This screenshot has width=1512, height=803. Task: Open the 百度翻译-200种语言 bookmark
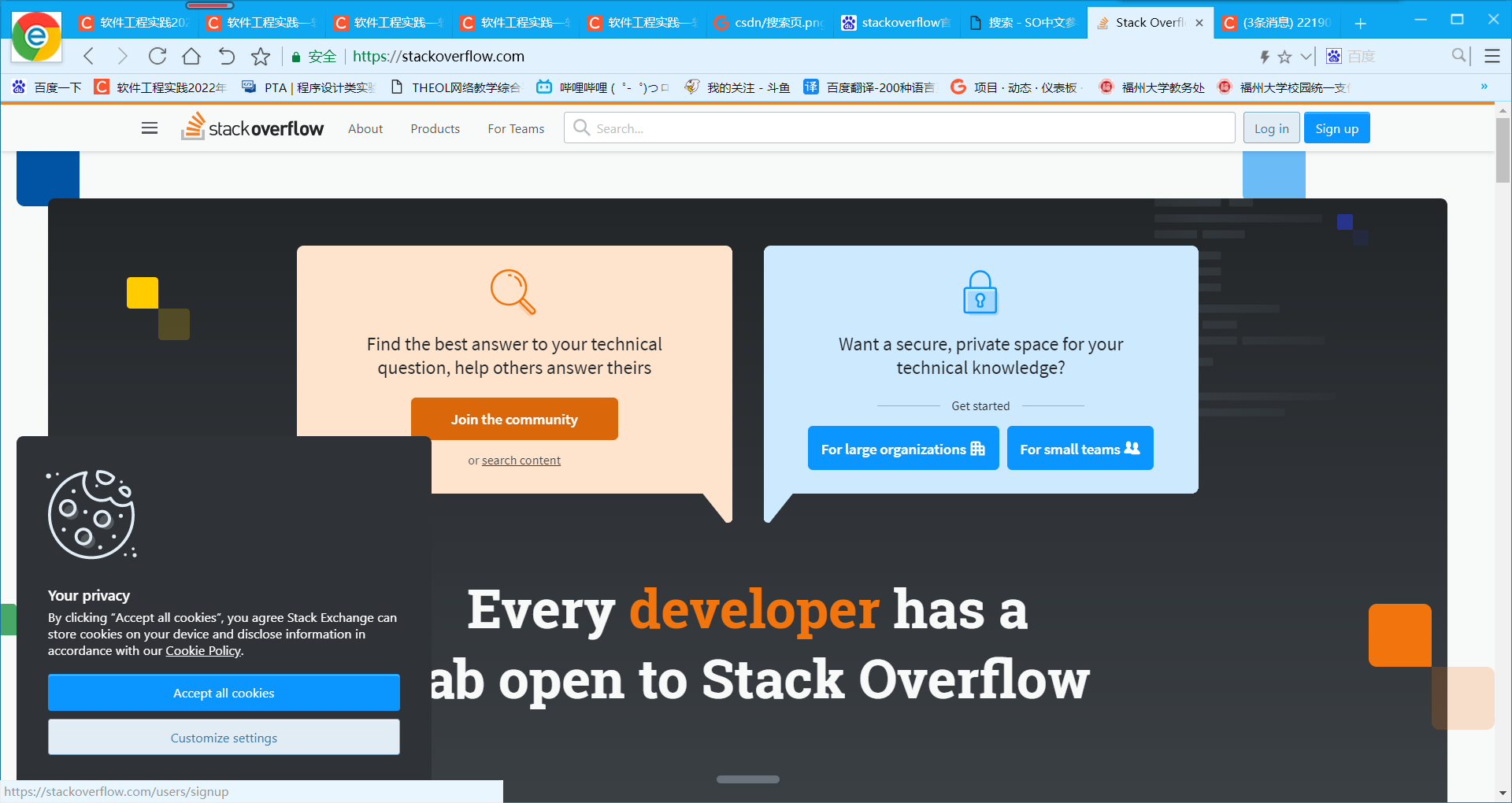pyautogui.click(x=869, y=87)
